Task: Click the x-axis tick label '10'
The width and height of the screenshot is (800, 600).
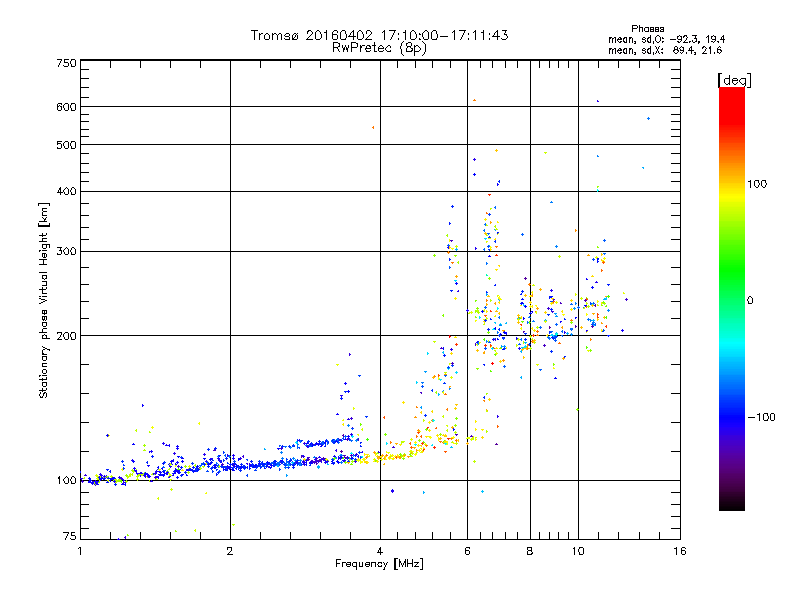Action: (578, 551)
